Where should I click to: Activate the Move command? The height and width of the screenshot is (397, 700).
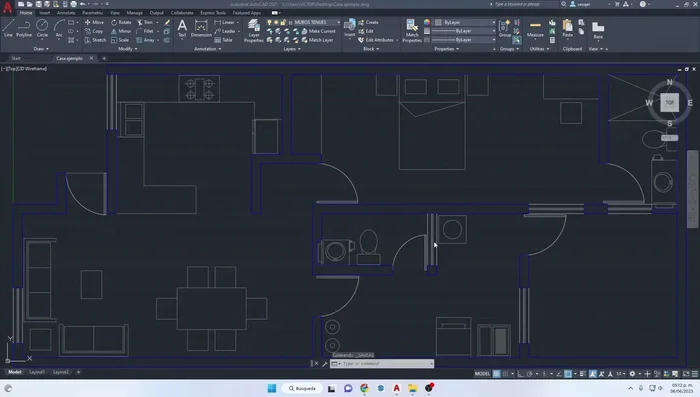[94, 22]
